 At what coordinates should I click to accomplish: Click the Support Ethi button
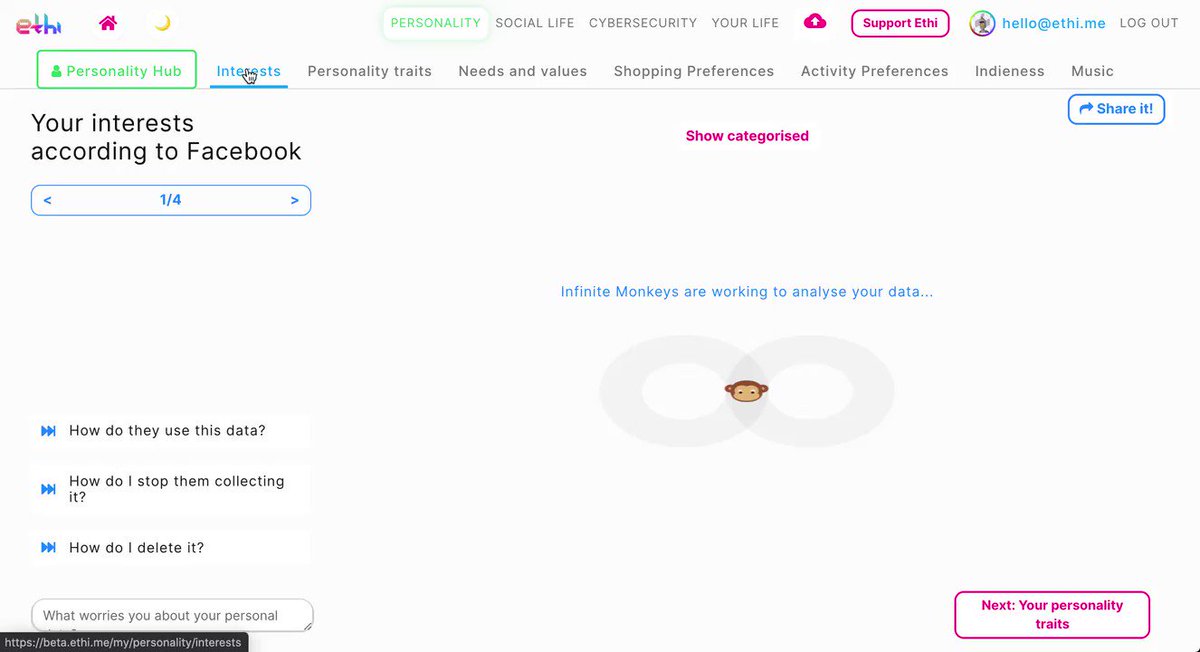click(x=900, y=23)
